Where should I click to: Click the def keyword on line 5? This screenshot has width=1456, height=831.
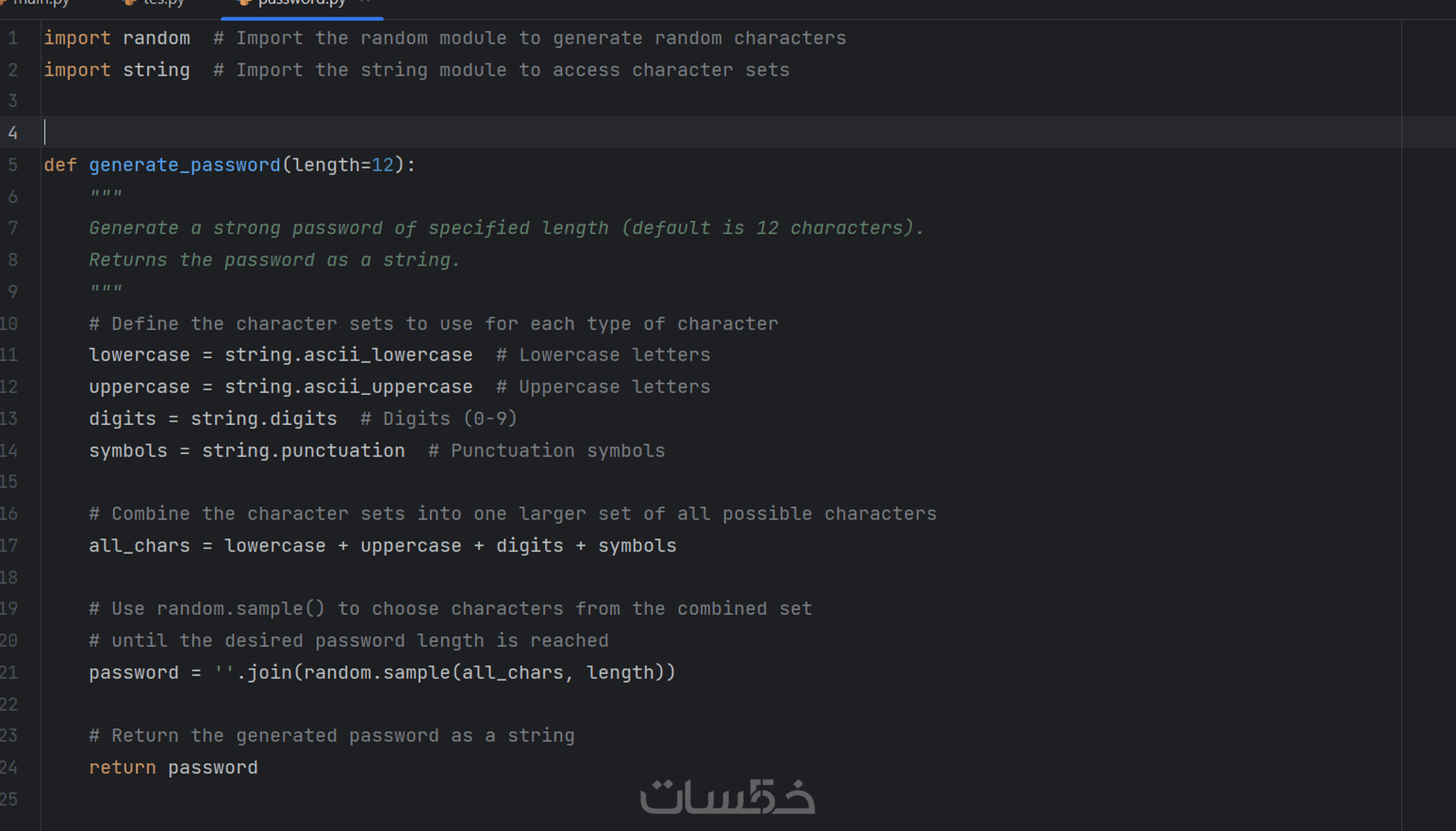click(x=60, y=164)
